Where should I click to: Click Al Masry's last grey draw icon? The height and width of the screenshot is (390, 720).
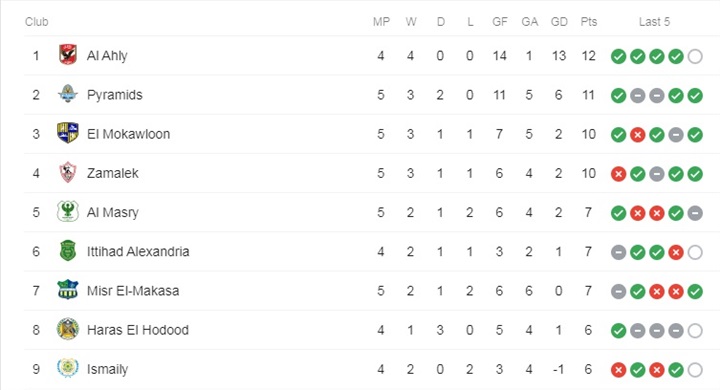click(x=695, y=213)
